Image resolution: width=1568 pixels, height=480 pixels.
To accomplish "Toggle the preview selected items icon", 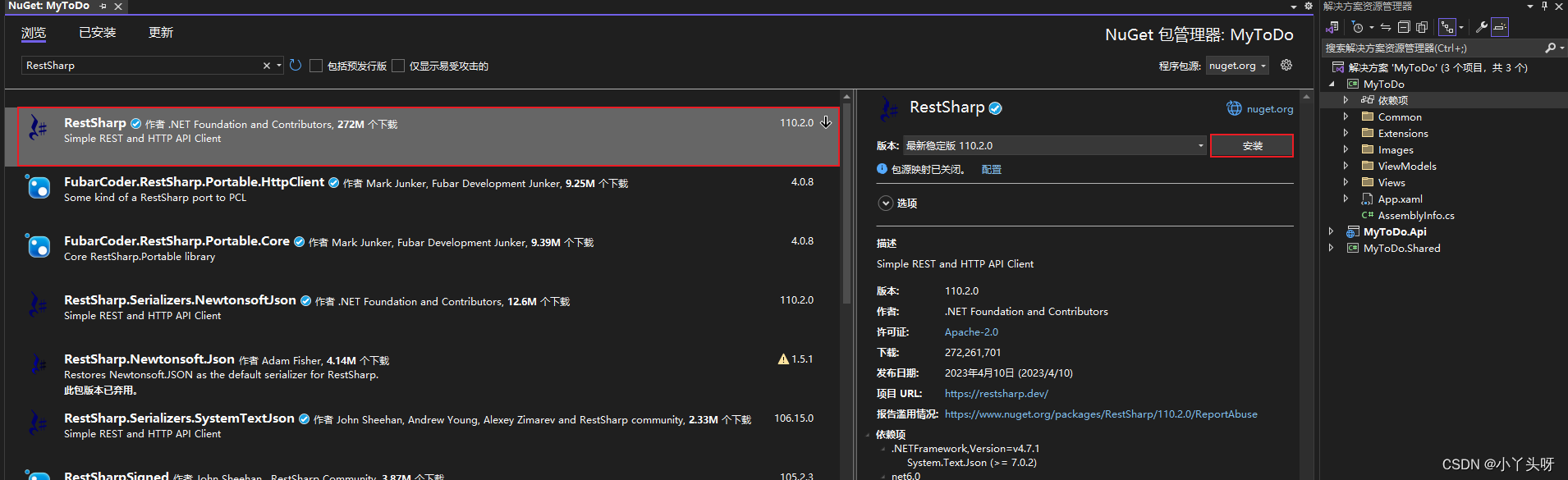I will point(1500,27).
